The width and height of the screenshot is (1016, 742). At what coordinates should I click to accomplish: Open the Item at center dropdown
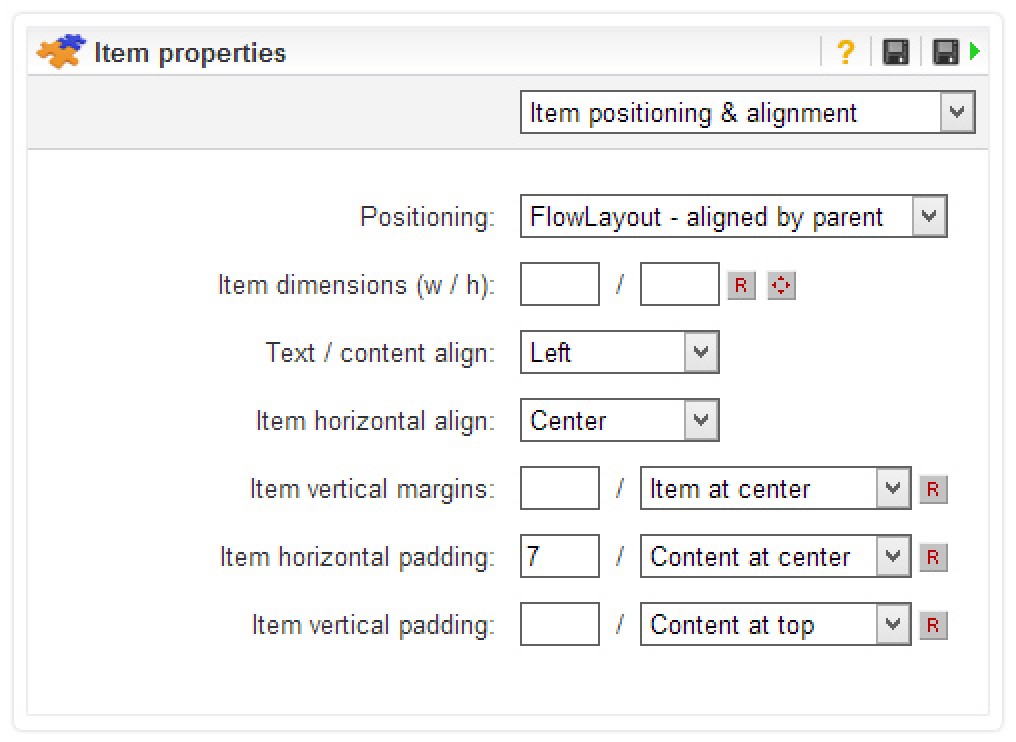[x=775, y=489]
